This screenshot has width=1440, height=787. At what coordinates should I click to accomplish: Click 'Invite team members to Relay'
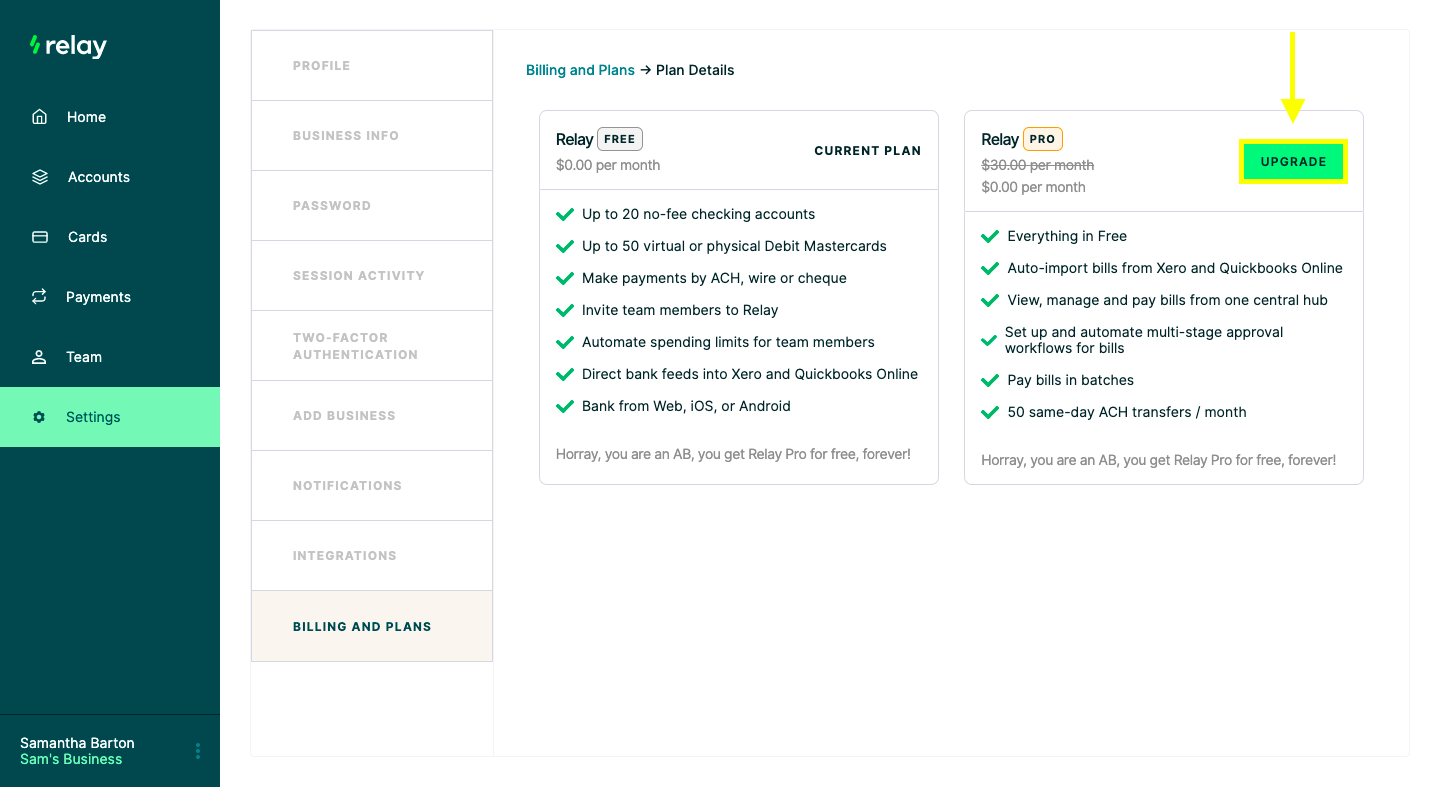pyautogui.click(x=680, y=310)
